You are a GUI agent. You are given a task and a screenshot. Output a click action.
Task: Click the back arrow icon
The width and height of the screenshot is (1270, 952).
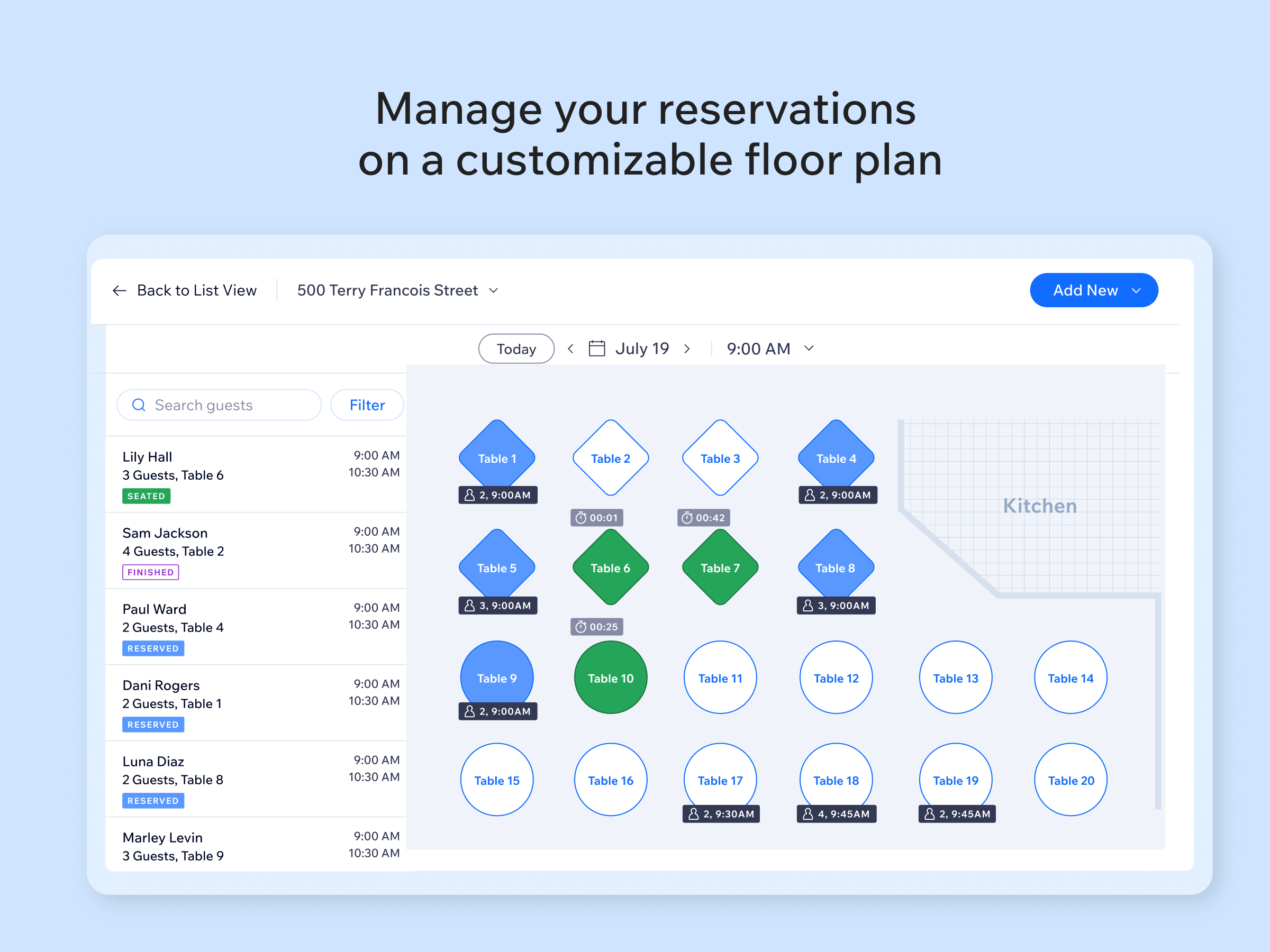tap(119, 290)
